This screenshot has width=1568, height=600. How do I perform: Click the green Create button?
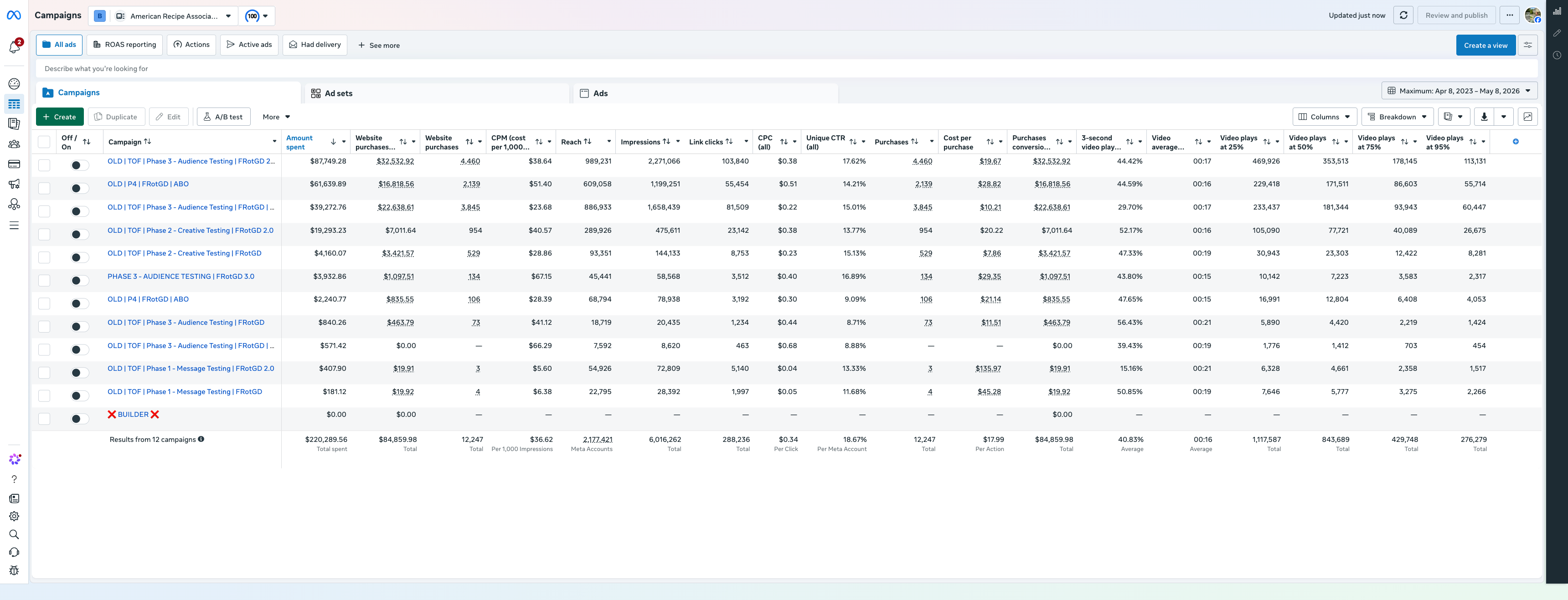[x=59, y=117]
